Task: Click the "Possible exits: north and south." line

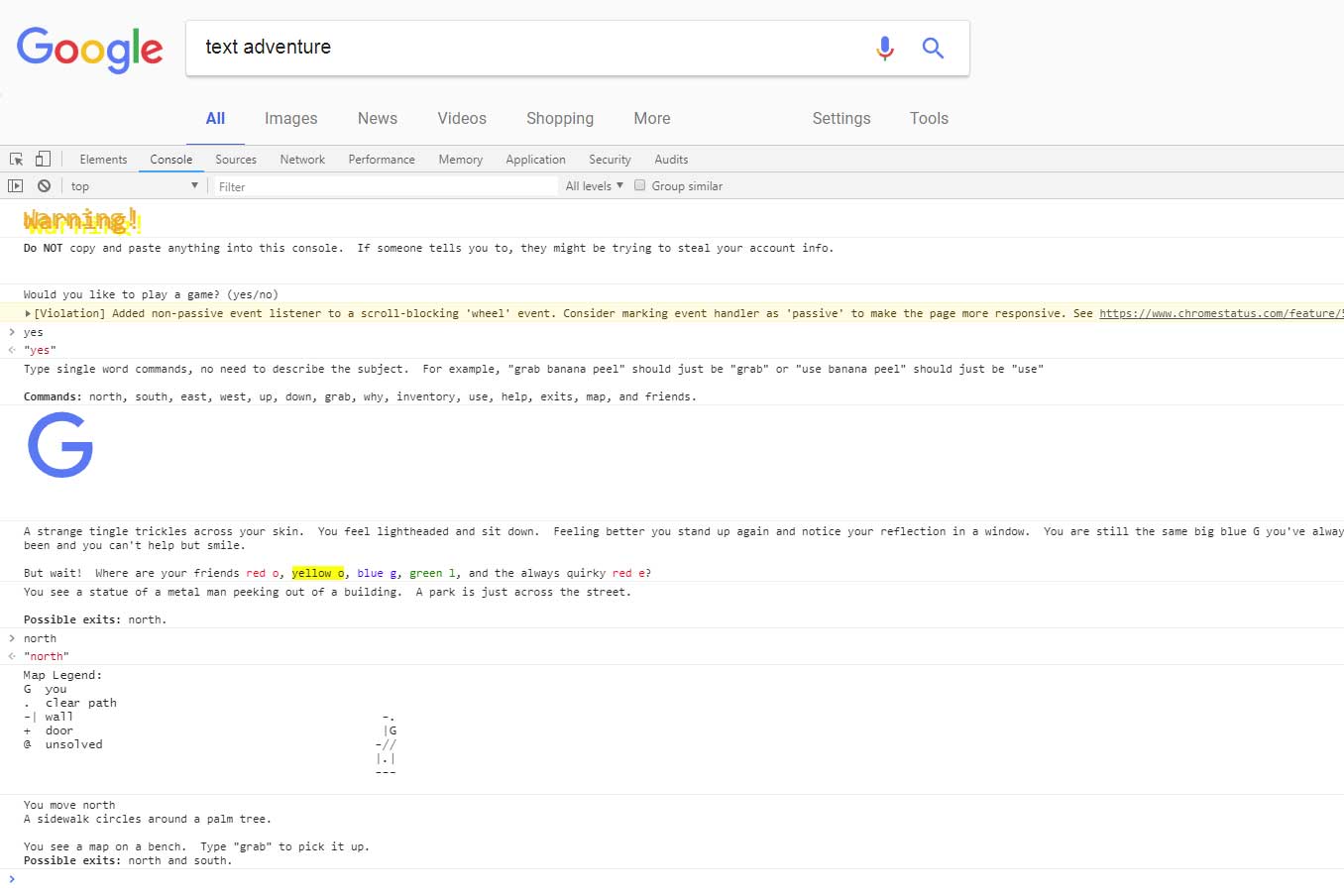Action: (128, 860)
